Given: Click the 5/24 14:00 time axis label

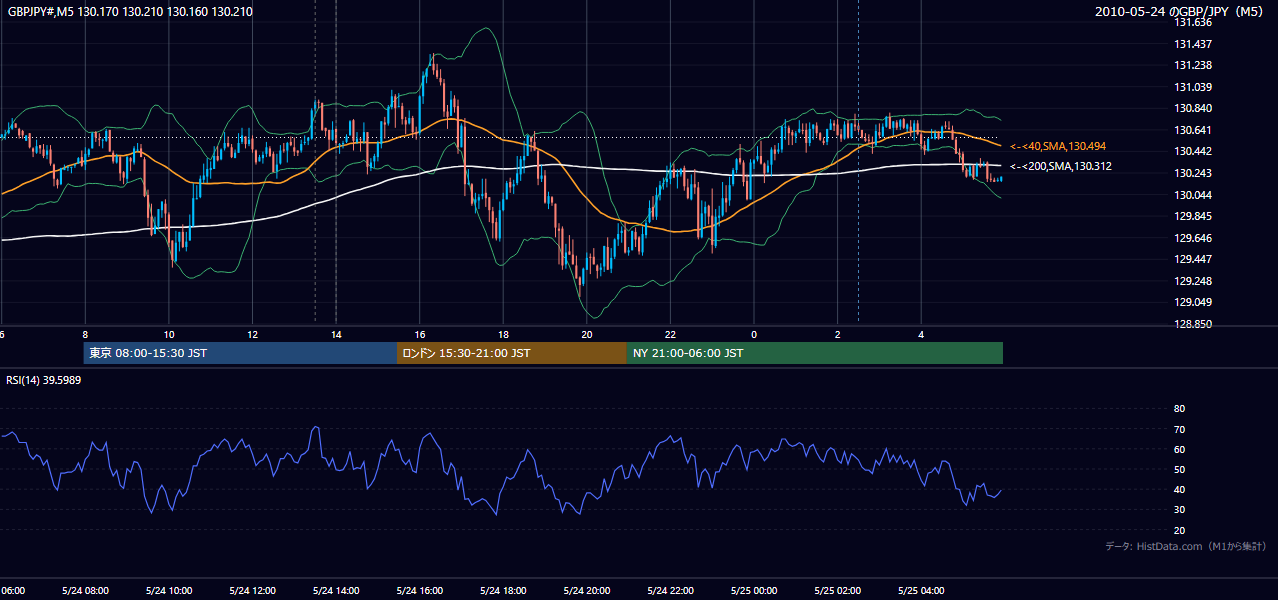Looking at the screenshot, I should point(336,591).
